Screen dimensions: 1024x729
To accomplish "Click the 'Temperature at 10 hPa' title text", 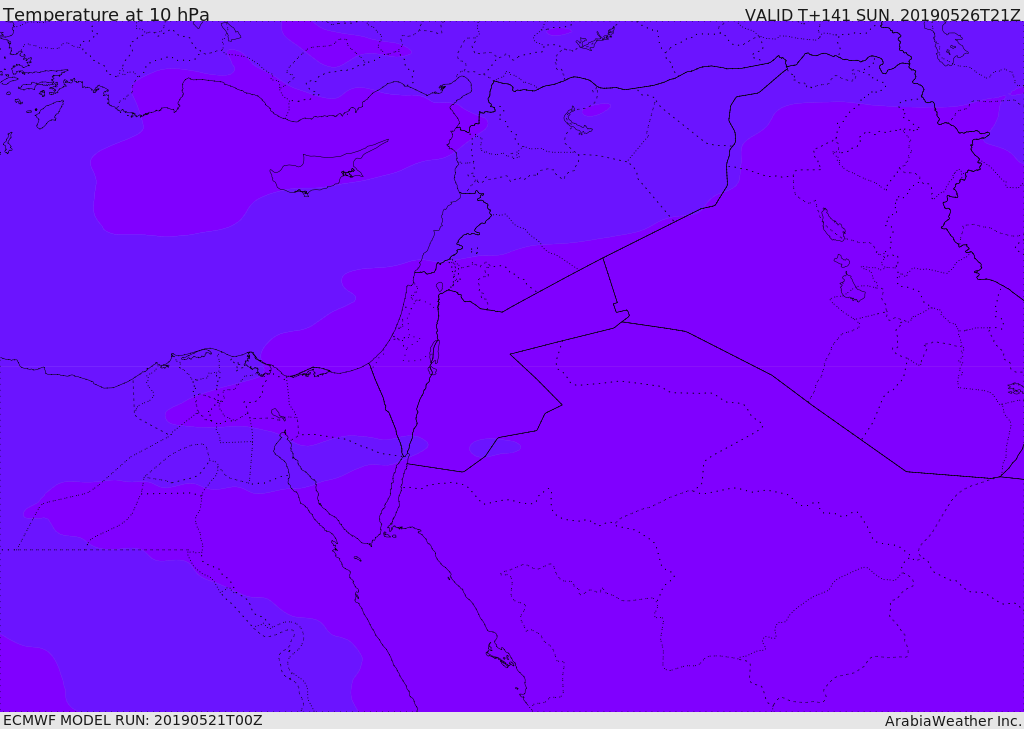I will point(106,14).
